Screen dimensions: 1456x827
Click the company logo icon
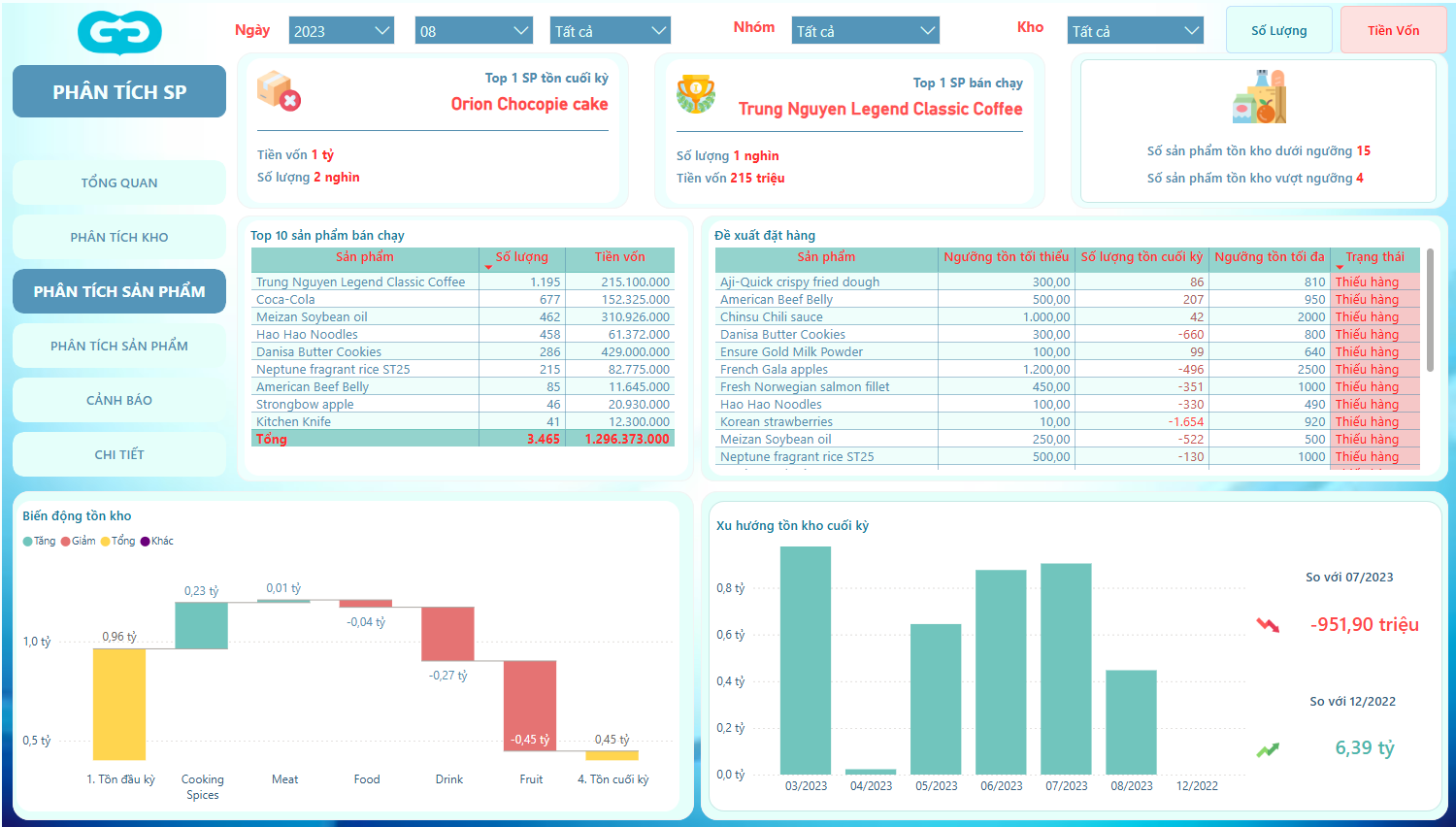point(119,33)
